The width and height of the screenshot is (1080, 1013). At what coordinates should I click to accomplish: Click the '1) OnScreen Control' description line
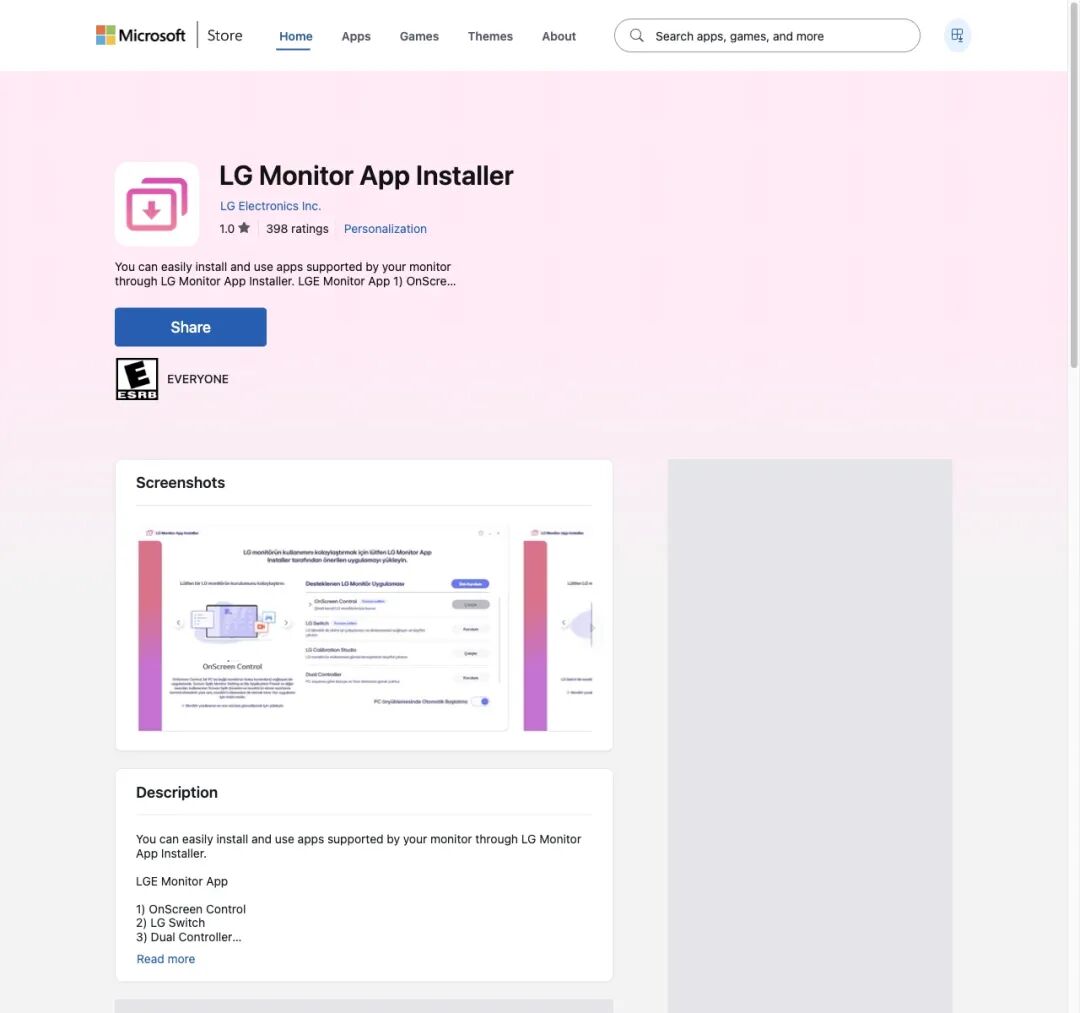pyautogui.click(x=191, y=909)
